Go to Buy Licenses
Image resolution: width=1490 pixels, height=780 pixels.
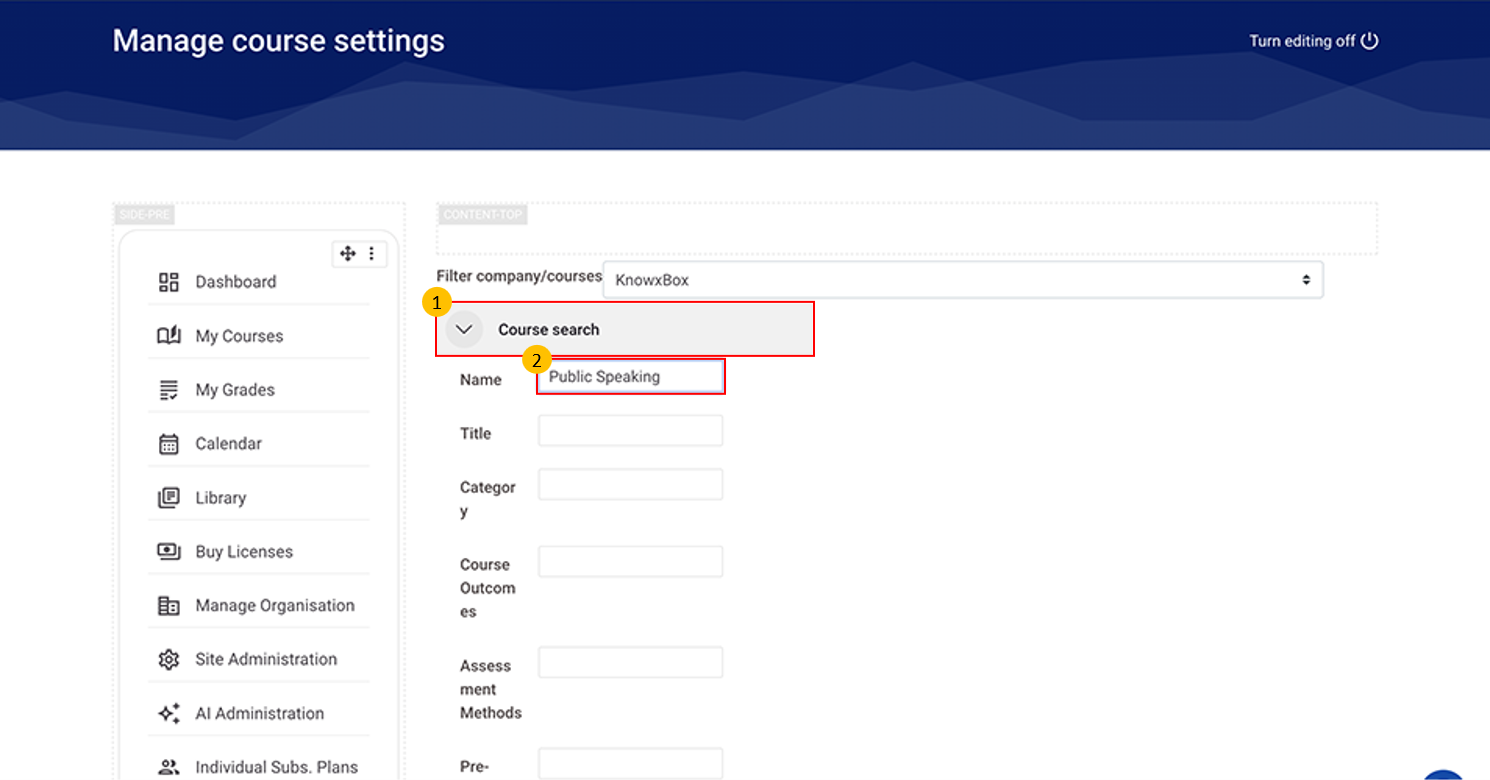click(244, 552)
